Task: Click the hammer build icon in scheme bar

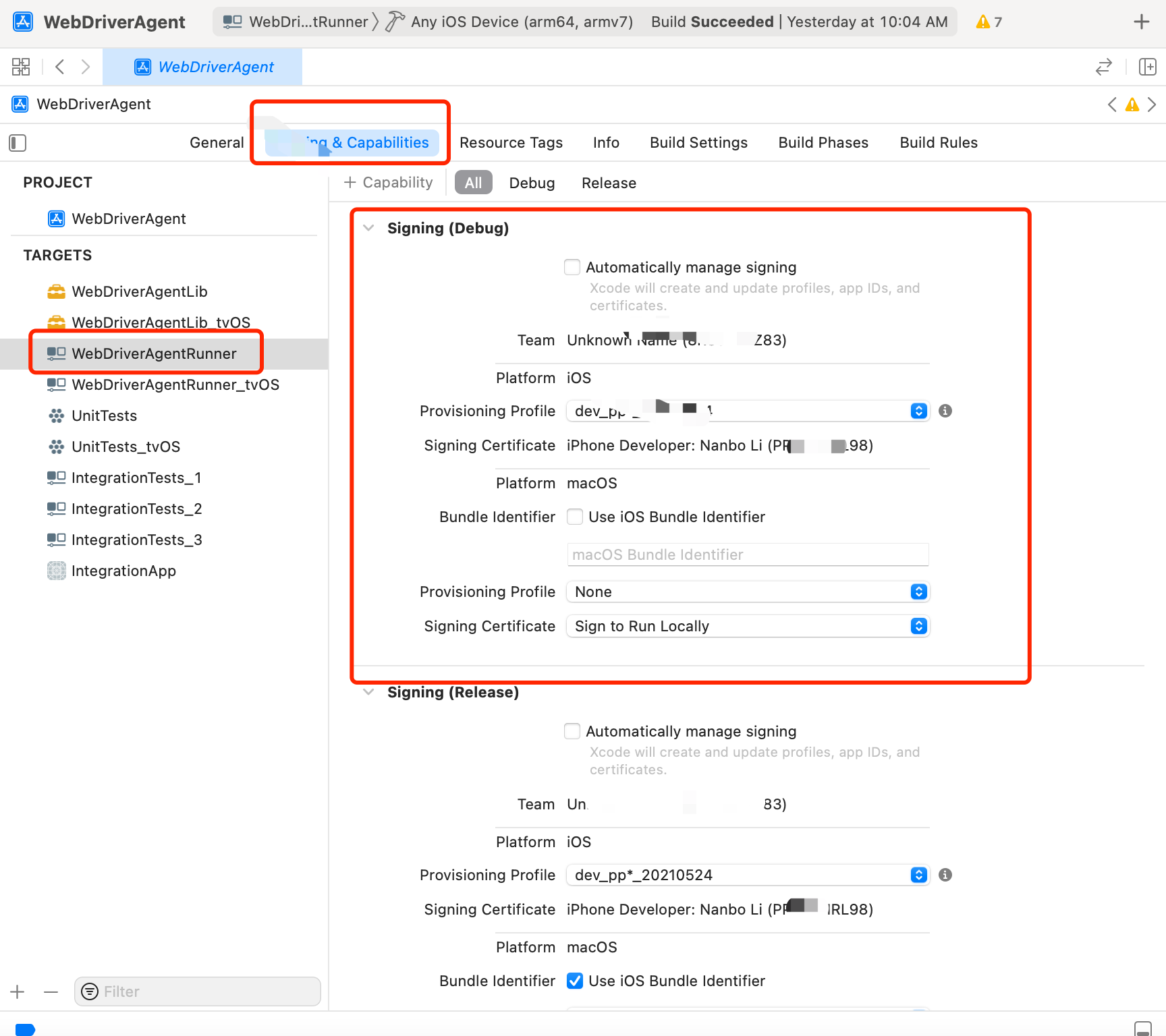Action: tap(395, 22)
